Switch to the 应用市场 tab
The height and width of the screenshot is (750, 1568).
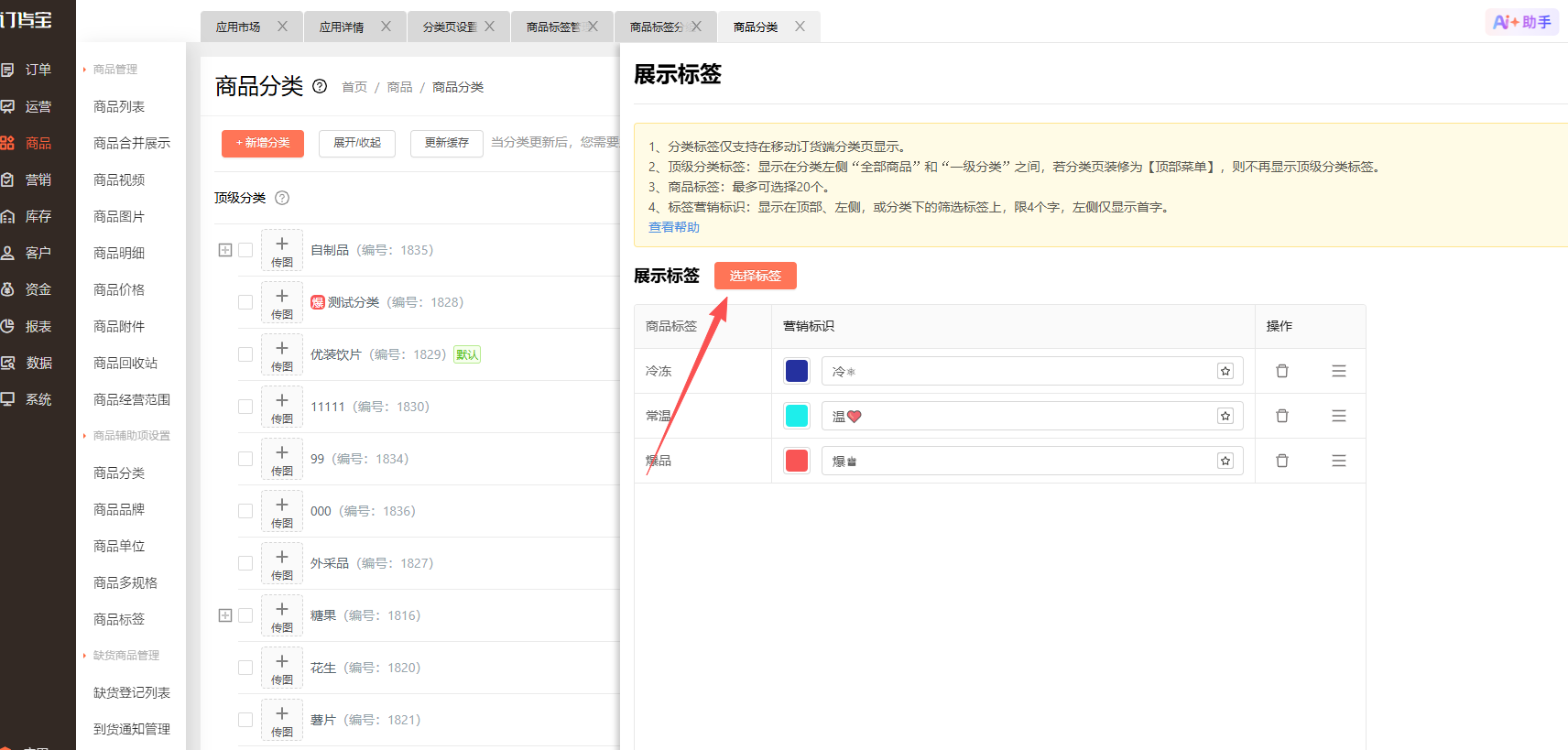[x=238, y=27]
